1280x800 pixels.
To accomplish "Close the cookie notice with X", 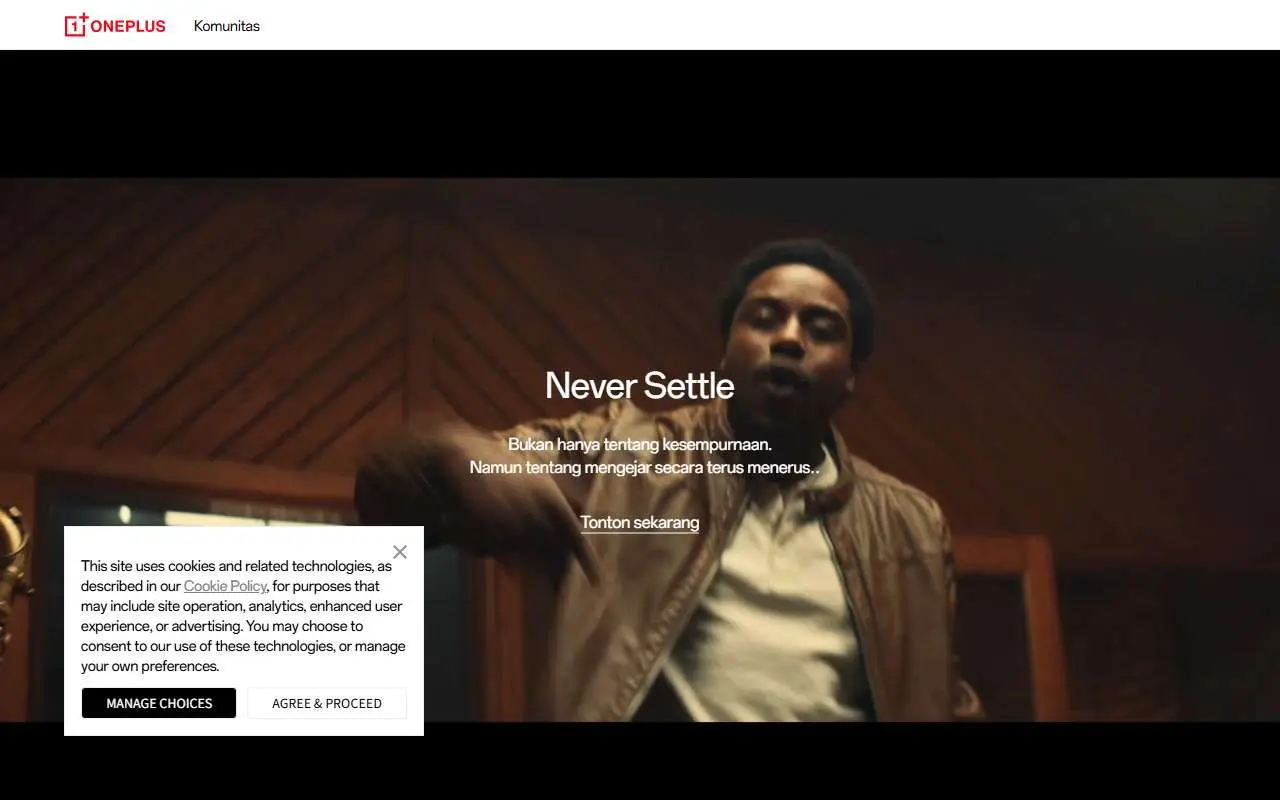I will (400, 552).
